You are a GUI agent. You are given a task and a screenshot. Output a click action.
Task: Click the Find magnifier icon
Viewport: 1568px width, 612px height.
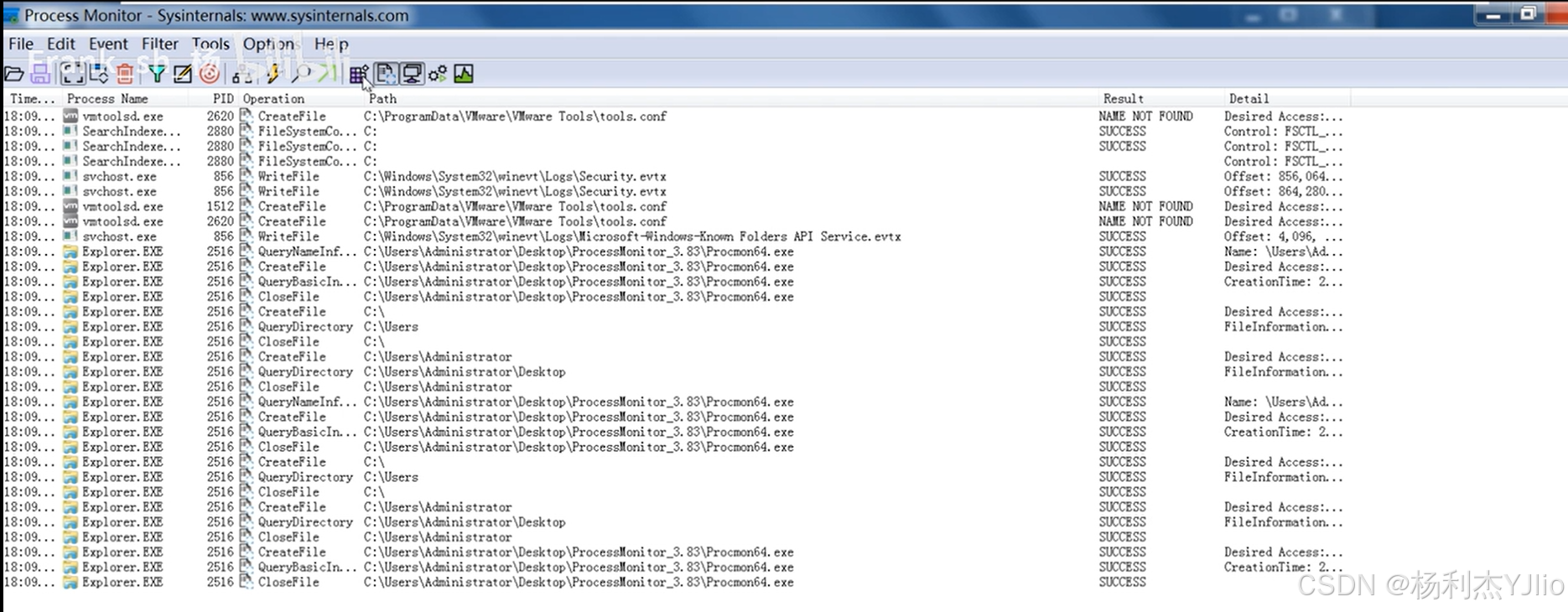[x=300, y=75]
